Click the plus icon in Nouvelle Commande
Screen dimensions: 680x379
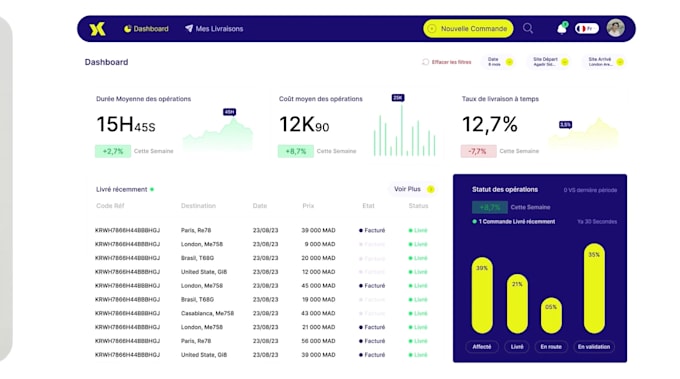(432, 29)
